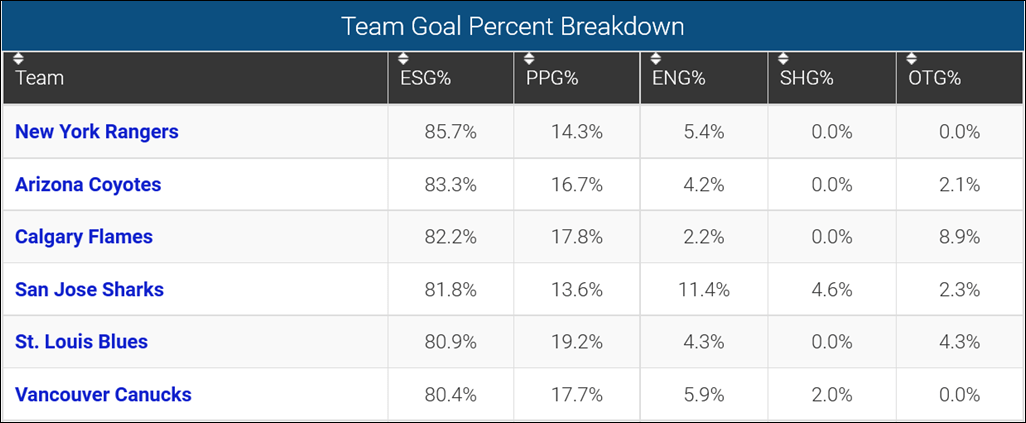Sort table by the ESG% column label

pos(425,79)
